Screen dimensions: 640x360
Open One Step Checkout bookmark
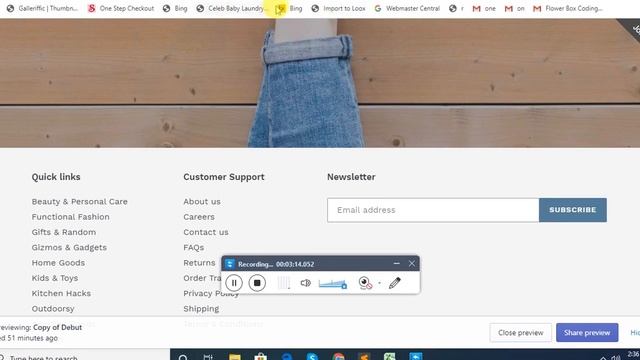click(x=121, y=8)
